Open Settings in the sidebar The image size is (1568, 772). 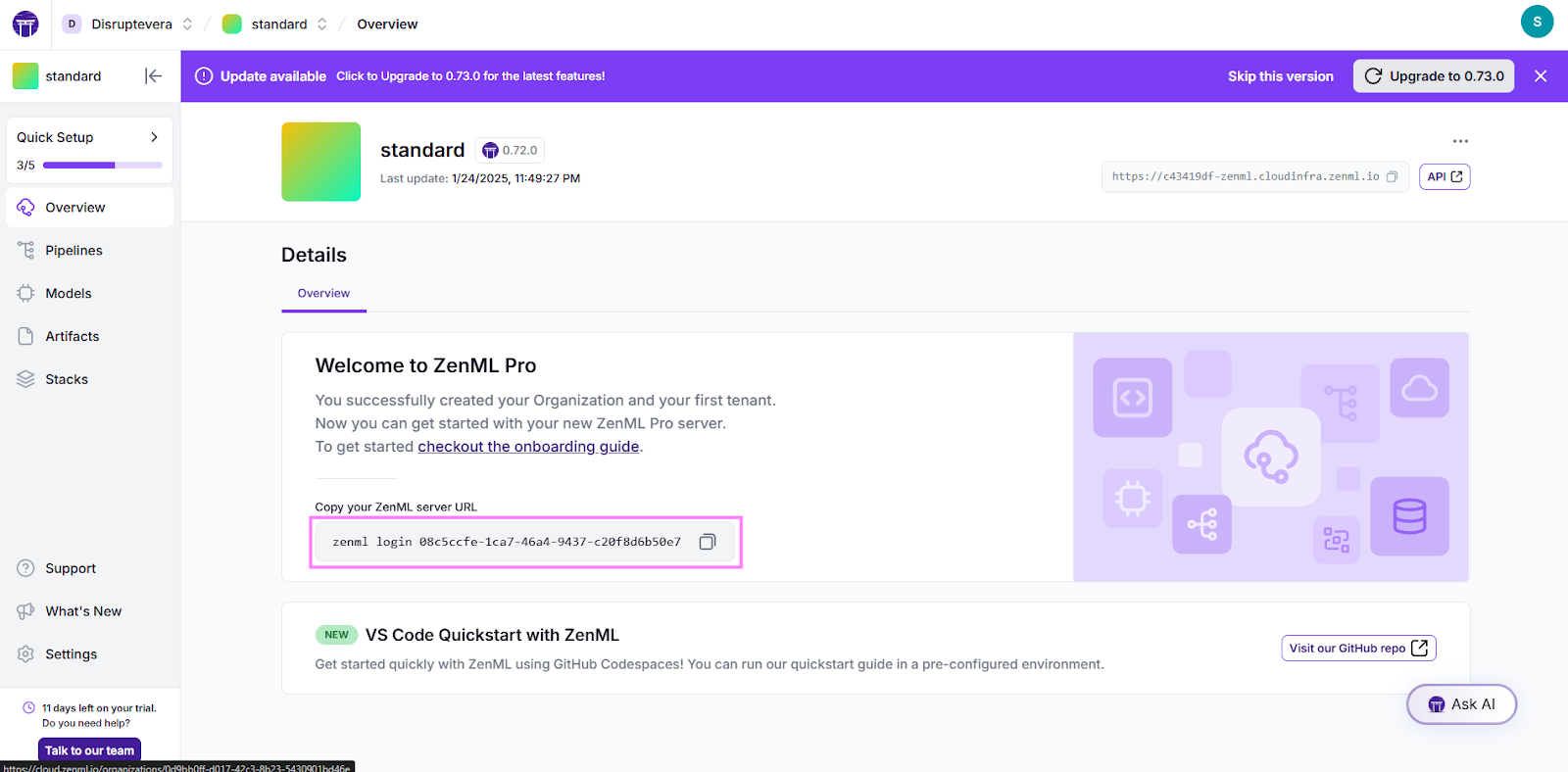71,654
